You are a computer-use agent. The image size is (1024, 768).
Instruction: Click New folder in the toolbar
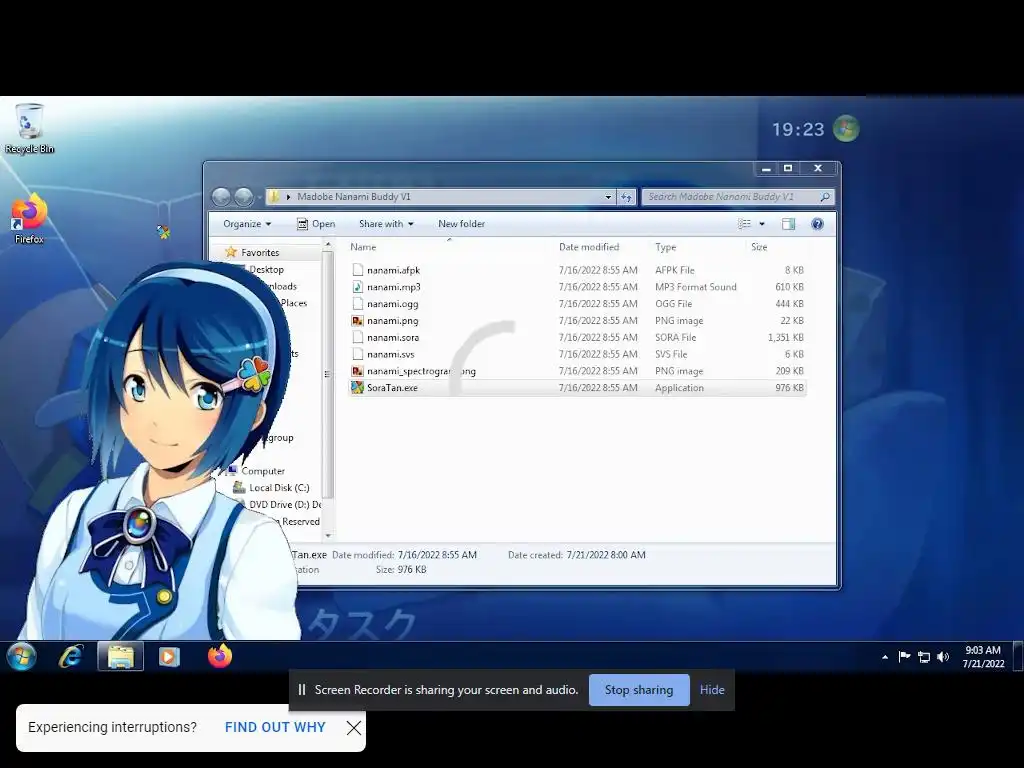click(461, 224)
